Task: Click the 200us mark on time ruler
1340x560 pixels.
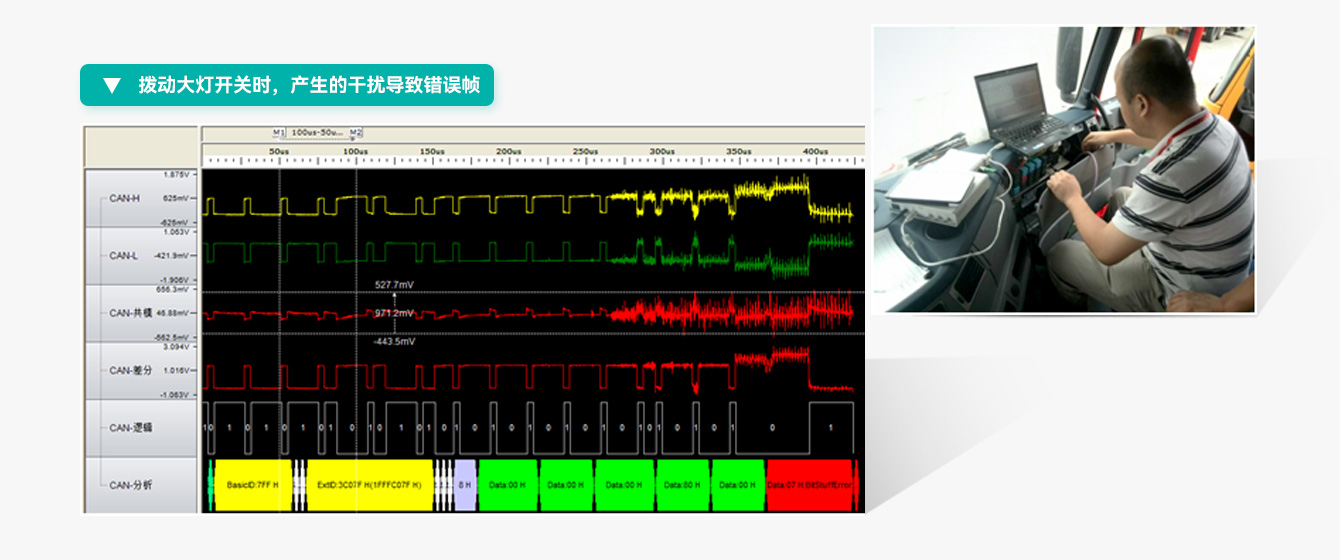Action: [x=509, y=152]
